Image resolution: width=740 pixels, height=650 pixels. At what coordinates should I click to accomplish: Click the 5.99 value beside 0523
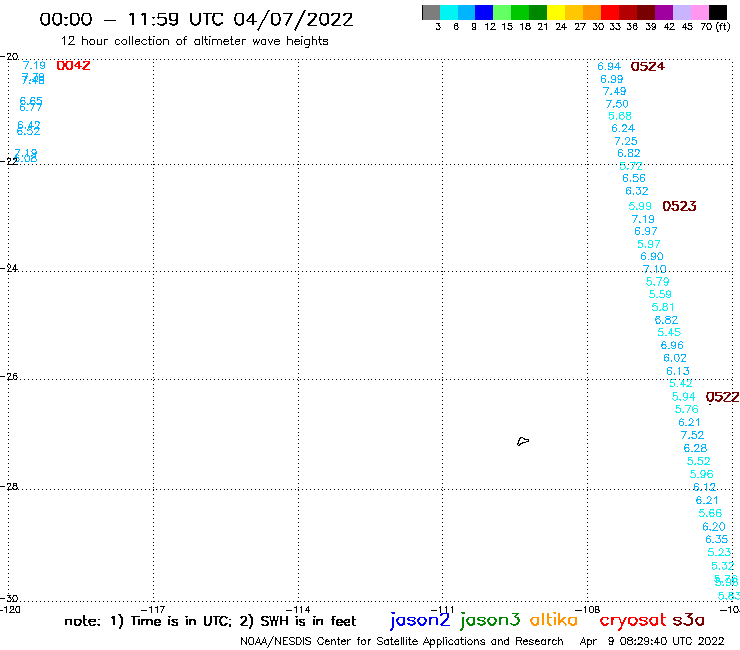pos(640,206)
